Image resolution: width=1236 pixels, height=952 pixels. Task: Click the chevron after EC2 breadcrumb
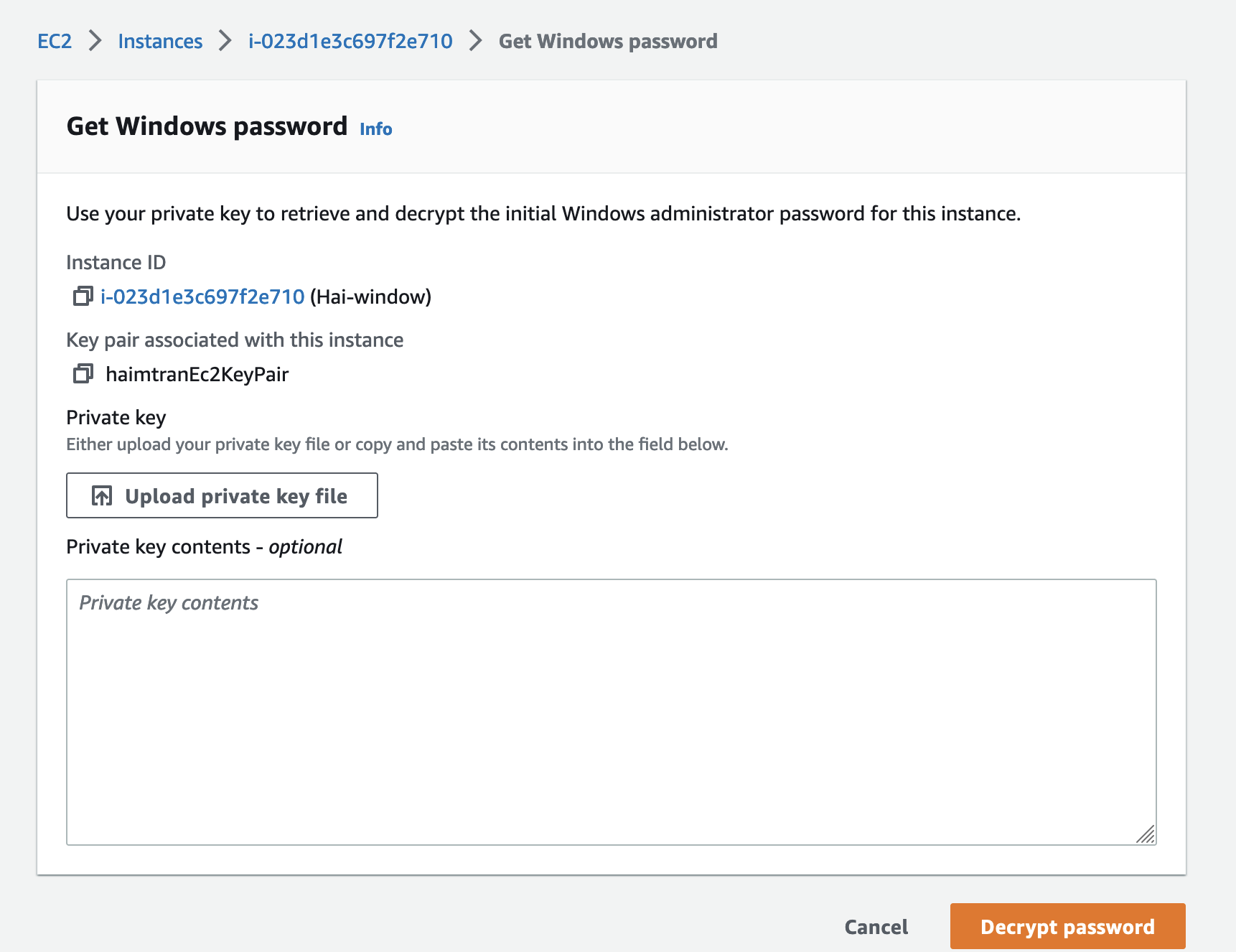click(x=95, y=41)
